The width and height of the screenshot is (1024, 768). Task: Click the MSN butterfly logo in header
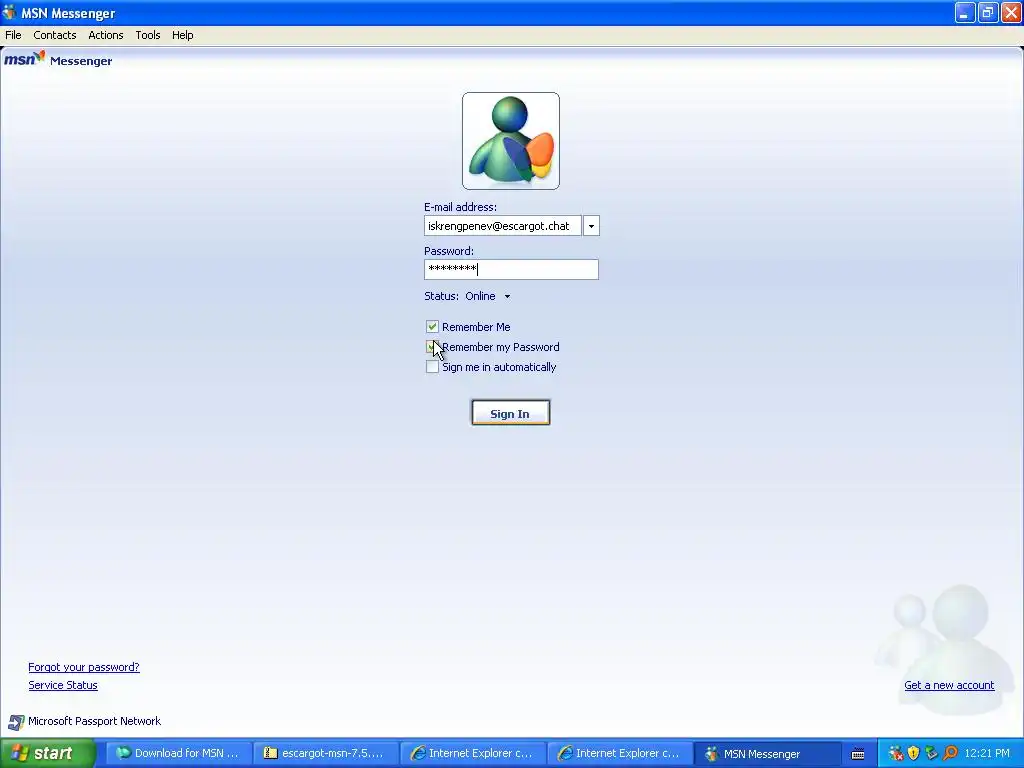tap(25, 59)
